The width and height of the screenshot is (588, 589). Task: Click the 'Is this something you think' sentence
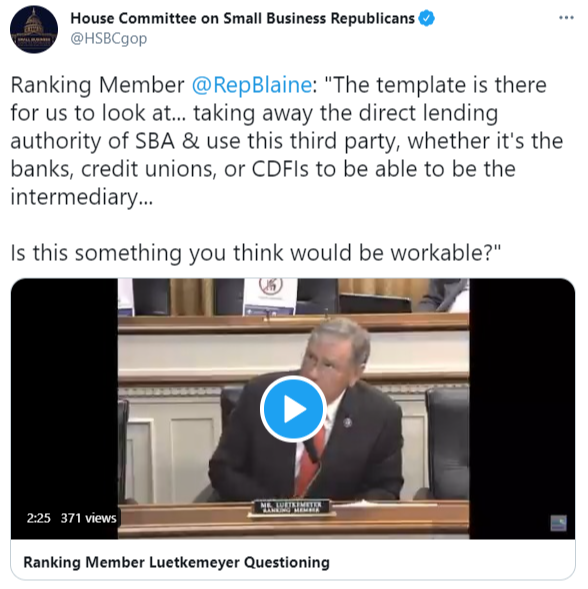click(x=255, y=253)
